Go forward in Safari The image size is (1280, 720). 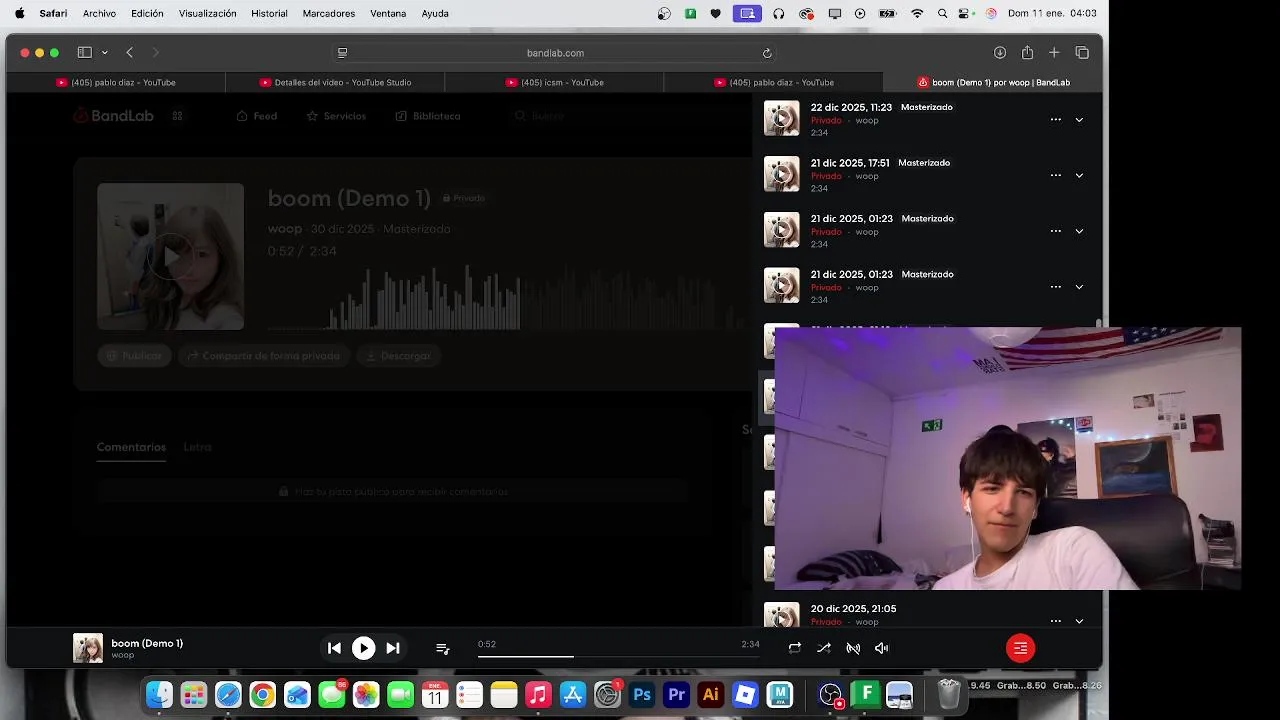coord(155,53)
